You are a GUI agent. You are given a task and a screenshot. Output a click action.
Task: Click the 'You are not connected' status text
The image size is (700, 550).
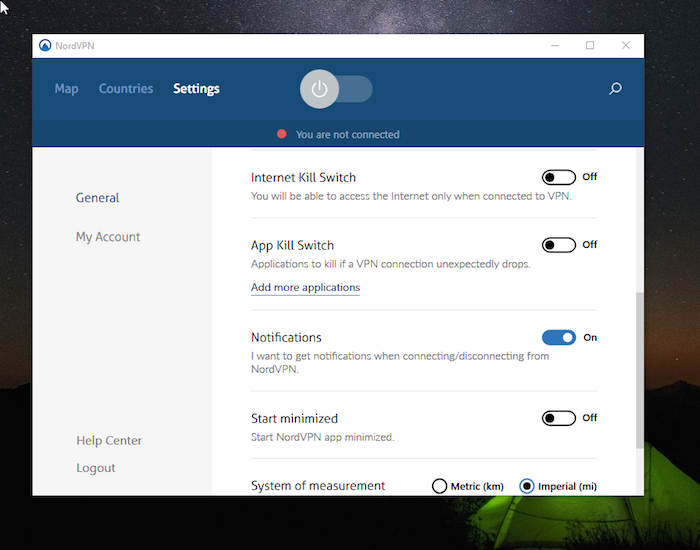coord(348,134)
